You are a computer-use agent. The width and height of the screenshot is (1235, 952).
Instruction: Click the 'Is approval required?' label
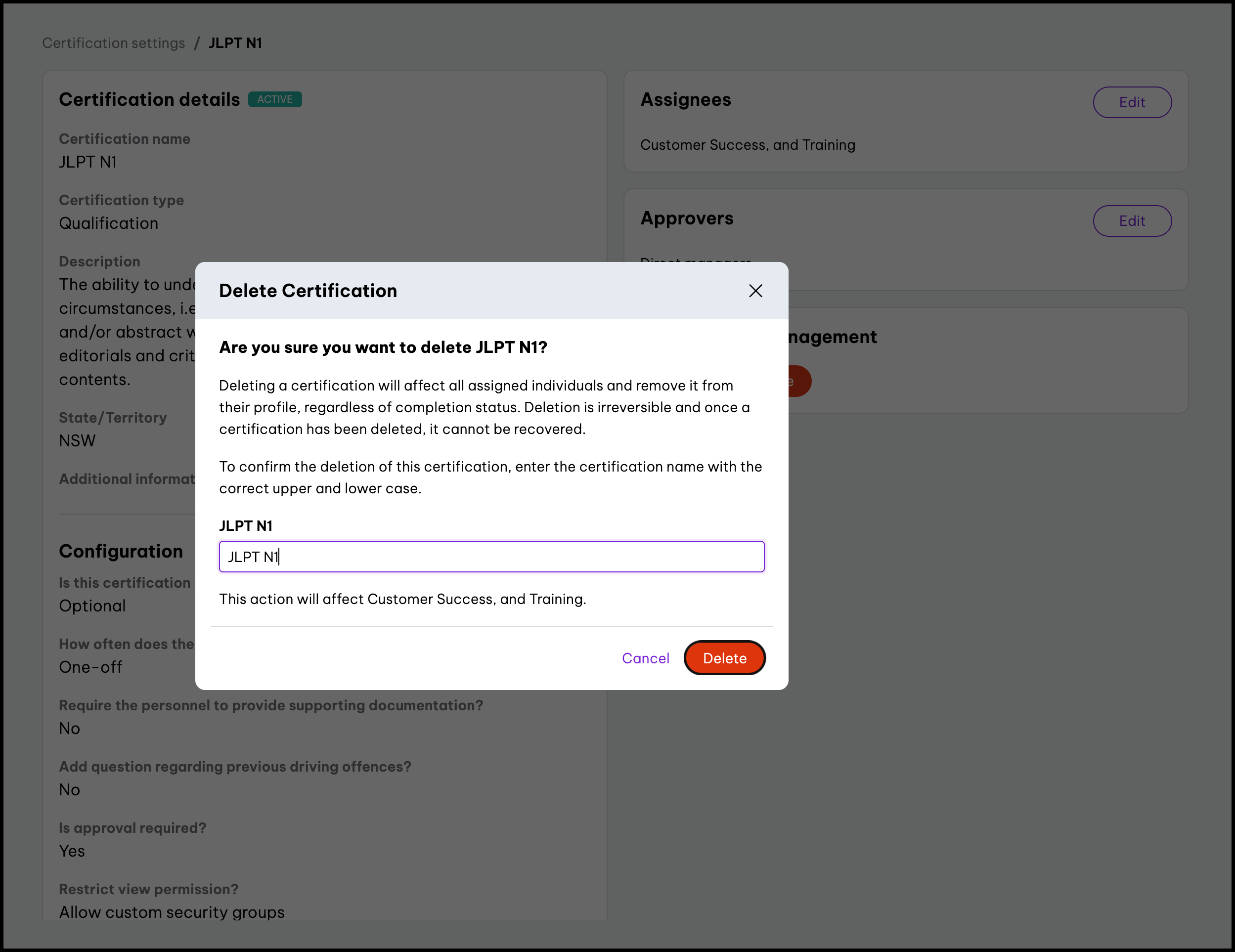coord(132,828)
